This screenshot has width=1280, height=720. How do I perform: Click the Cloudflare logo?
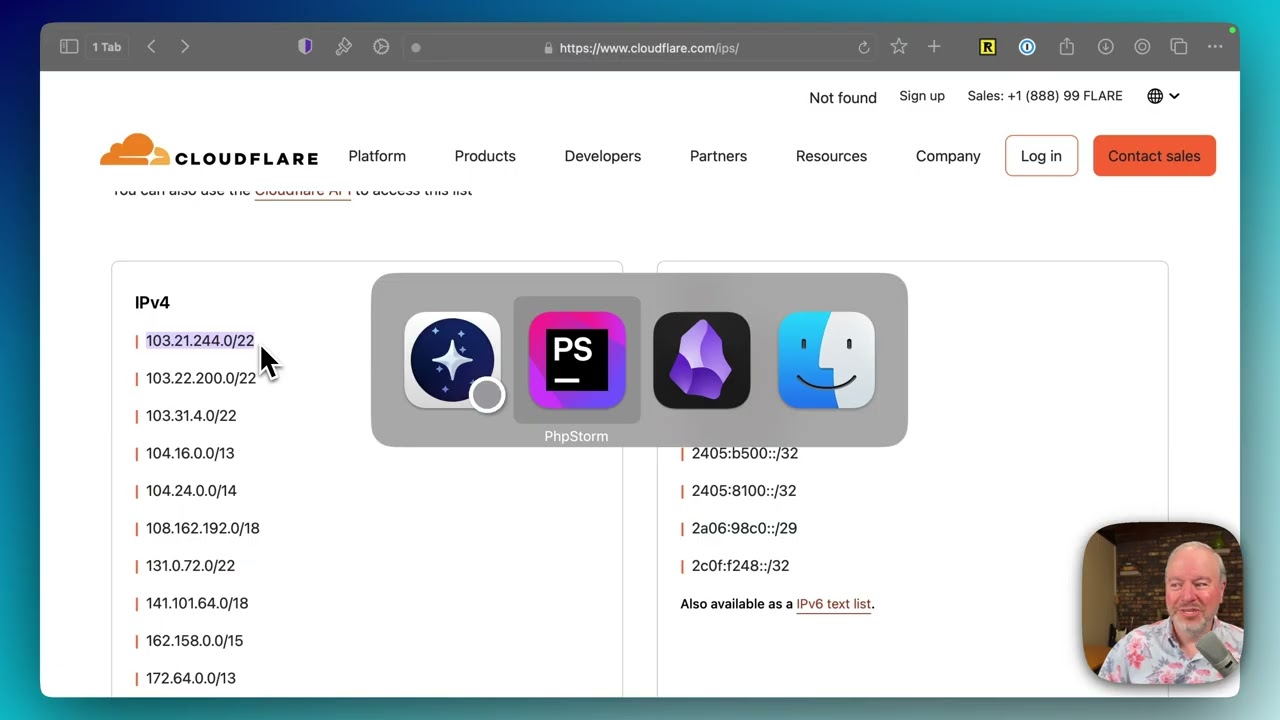[209, 152]
